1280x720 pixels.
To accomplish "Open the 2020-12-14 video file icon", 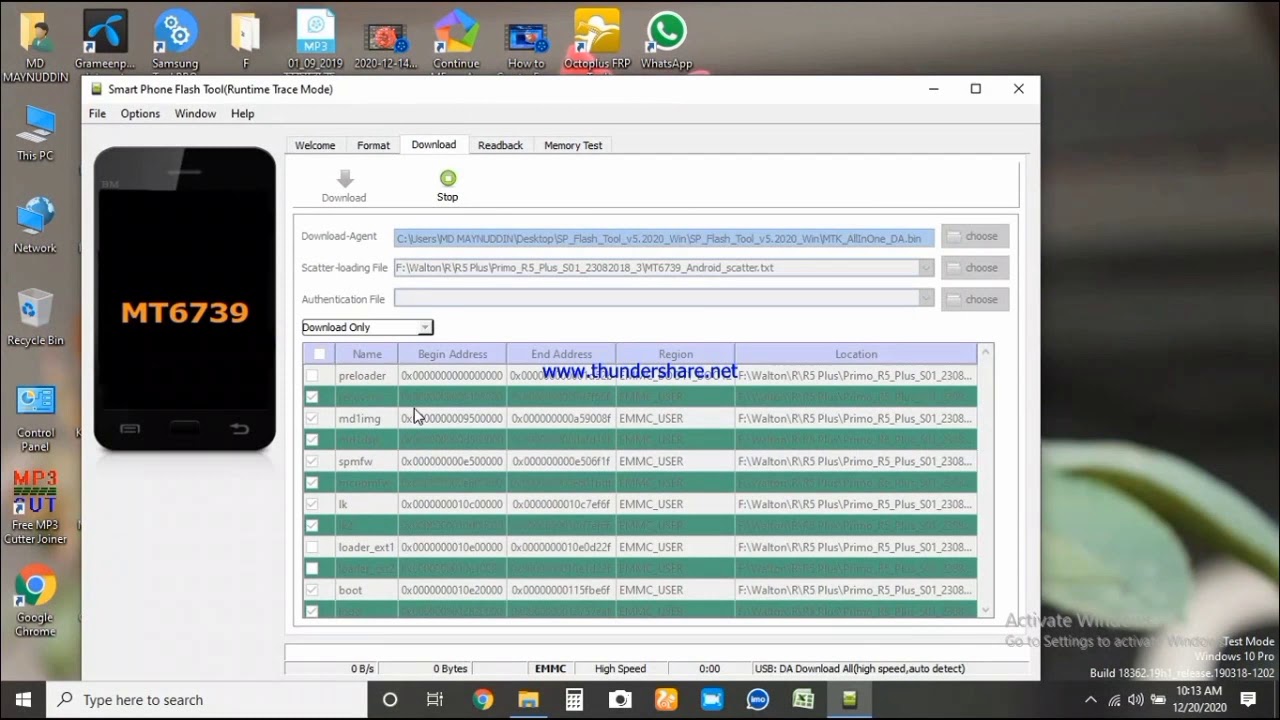I will click(x=385, y=40).
